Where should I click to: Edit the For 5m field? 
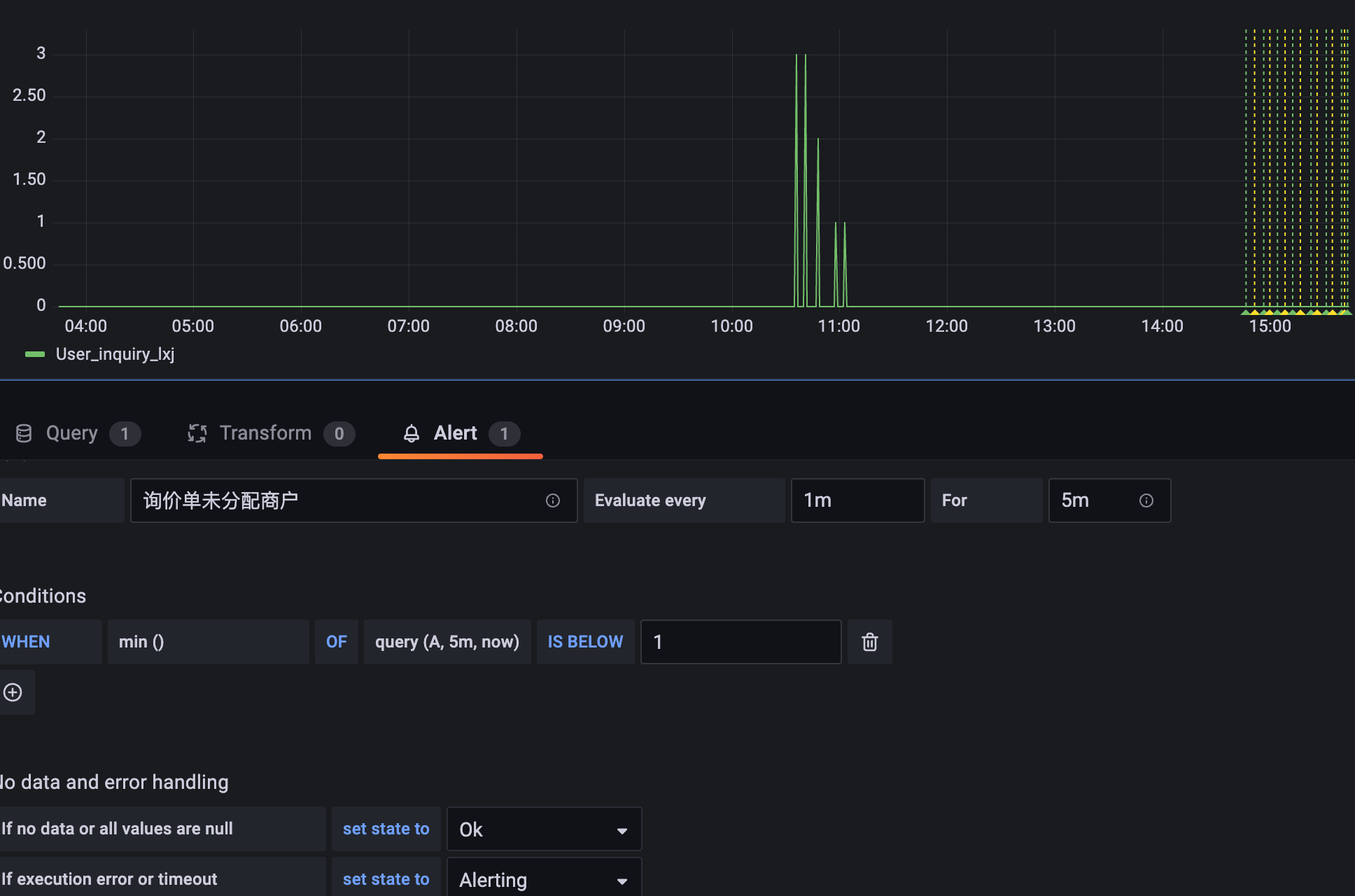pos(1110,500)
